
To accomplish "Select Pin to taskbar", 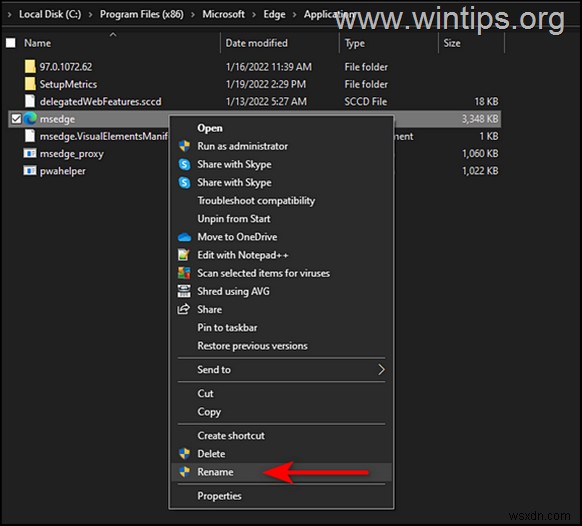I will (x=227, y=327).
